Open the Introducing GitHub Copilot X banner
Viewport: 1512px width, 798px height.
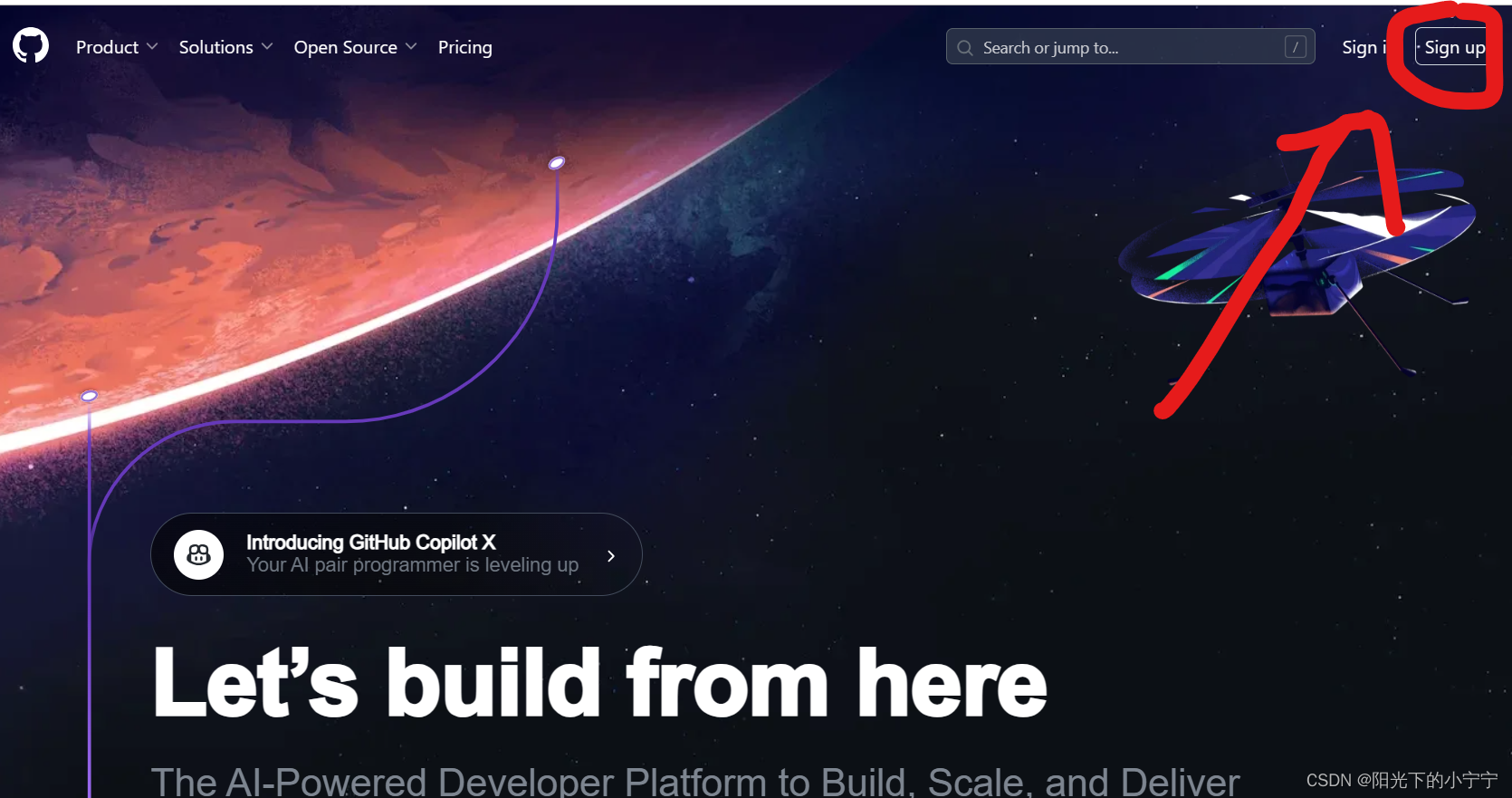[397, 554]
